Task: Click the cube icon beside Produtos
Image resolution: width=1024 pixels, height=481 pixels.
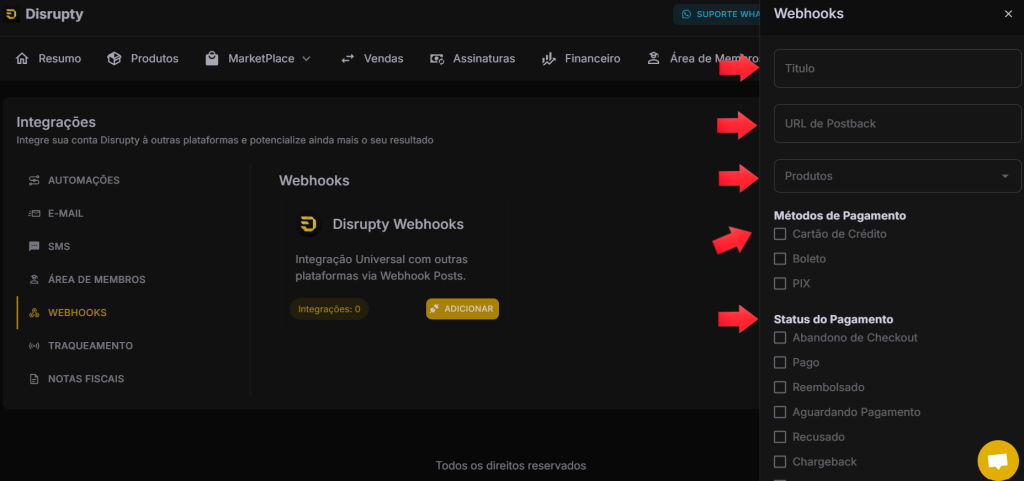Action: pos(114,59)
